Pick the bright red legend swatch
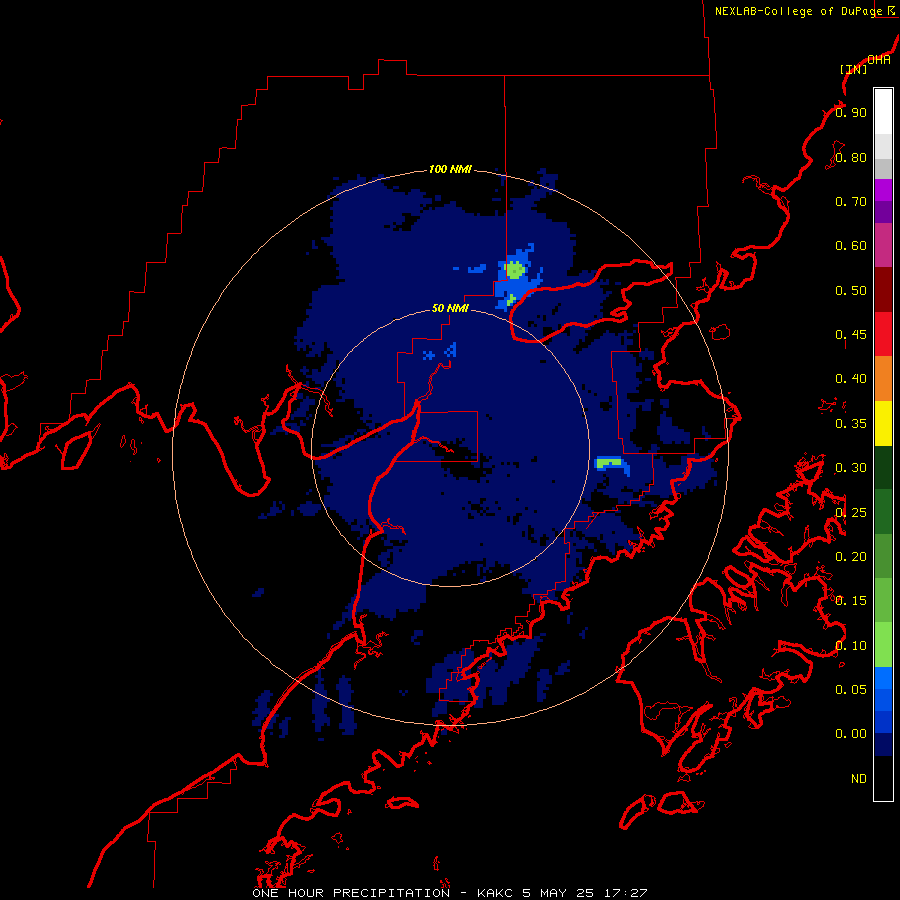 tap(883, 334)
